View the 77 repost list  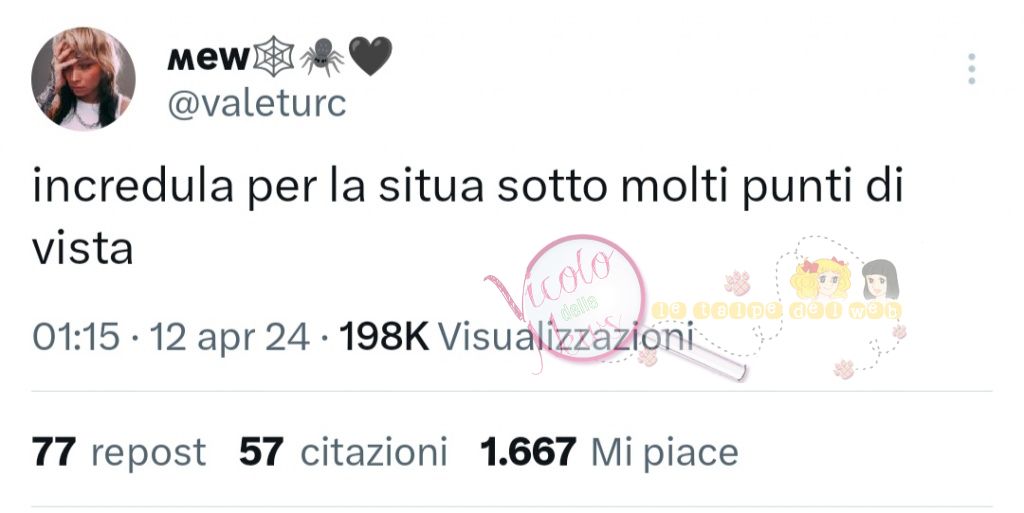pyautogui.click(x=119, y=452)
